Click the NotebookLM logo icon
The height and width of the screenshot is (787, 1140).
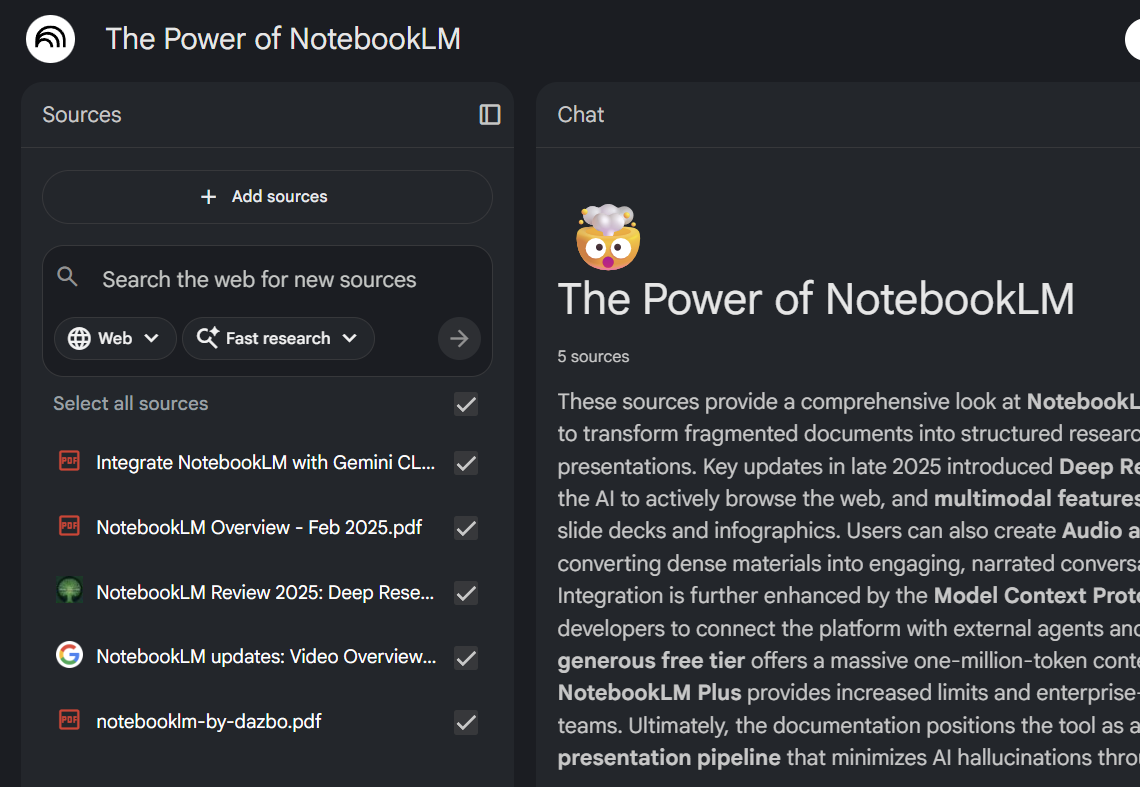point(50,39)
